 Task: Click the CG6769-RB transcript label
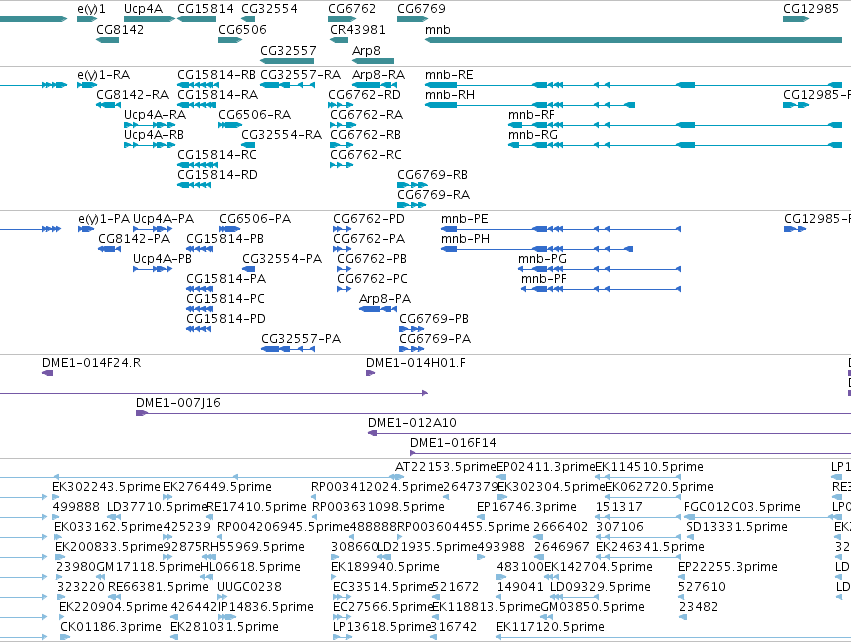433,175
